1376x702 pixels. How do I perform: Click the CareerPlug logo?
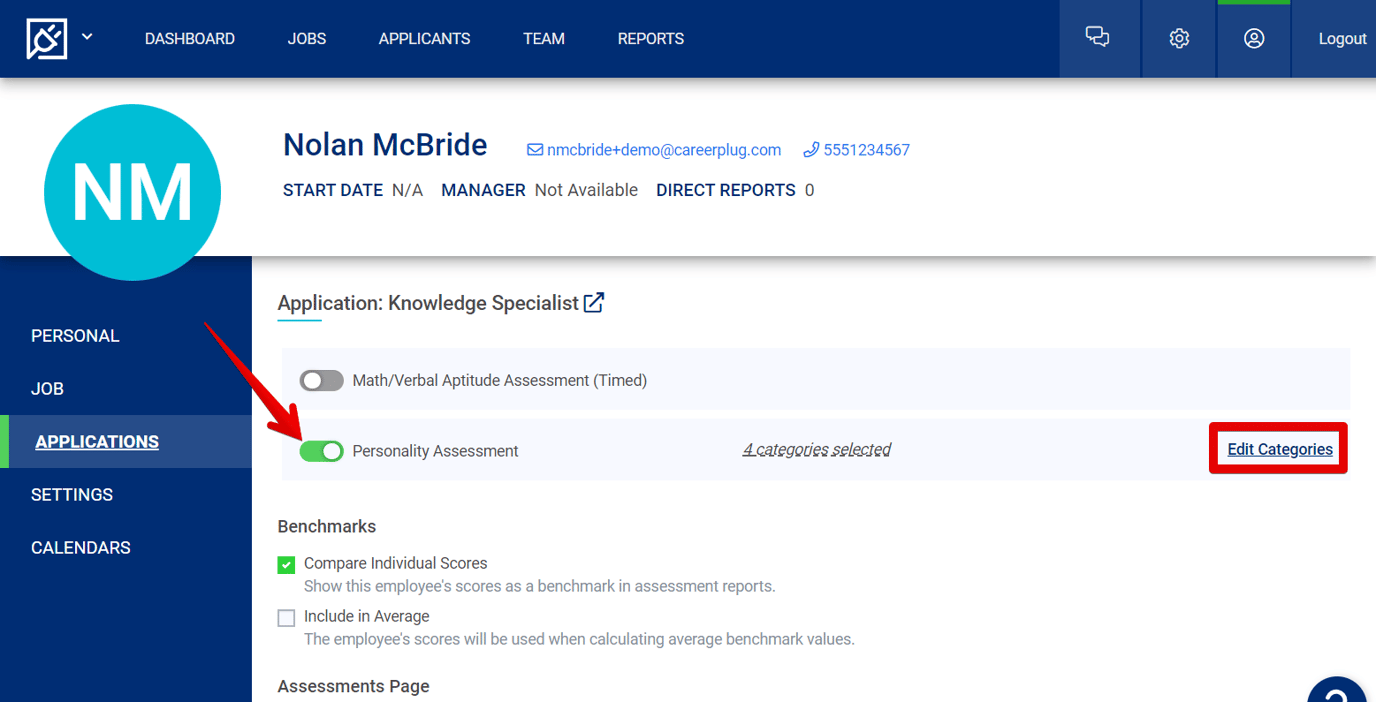(46, 38)
